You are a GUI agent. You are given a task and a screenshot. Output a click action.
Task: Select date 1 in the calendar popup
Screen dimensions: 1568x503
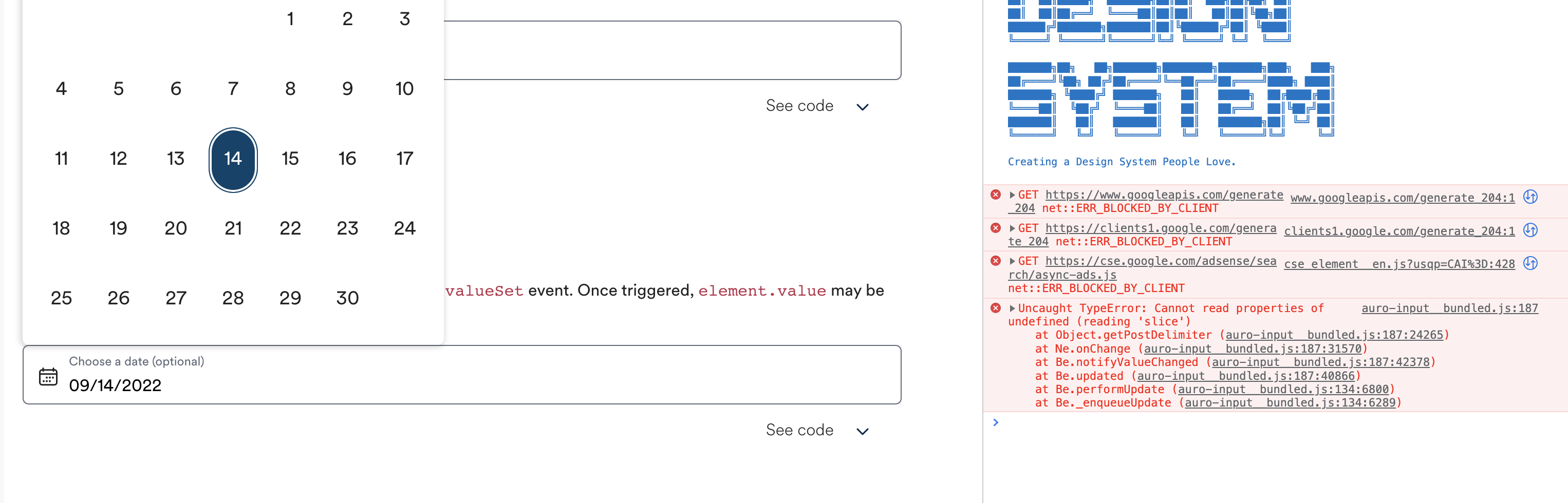pyautogui.click(x=290, y=19)
